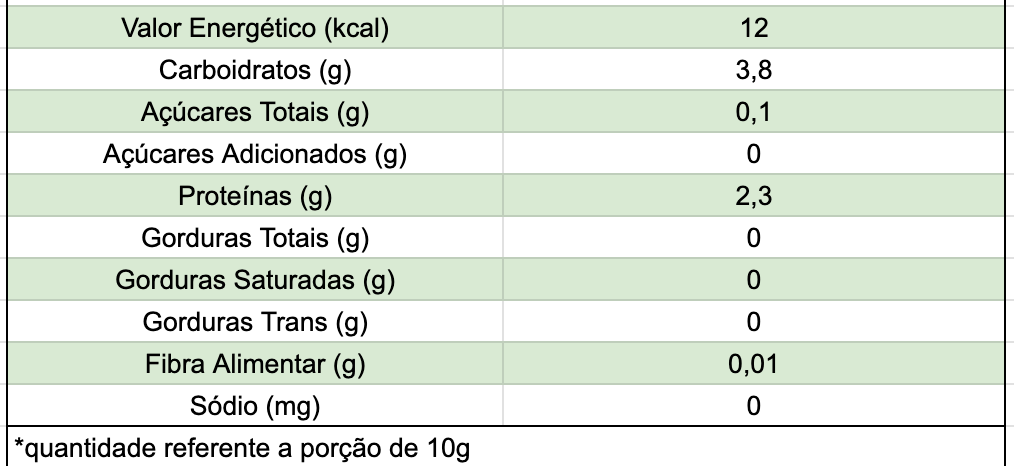The height and width of the screenshot is (466, 1014).
Task: Click the protein value 2,3
Action: pyautogui.click(x=754, y=197)
